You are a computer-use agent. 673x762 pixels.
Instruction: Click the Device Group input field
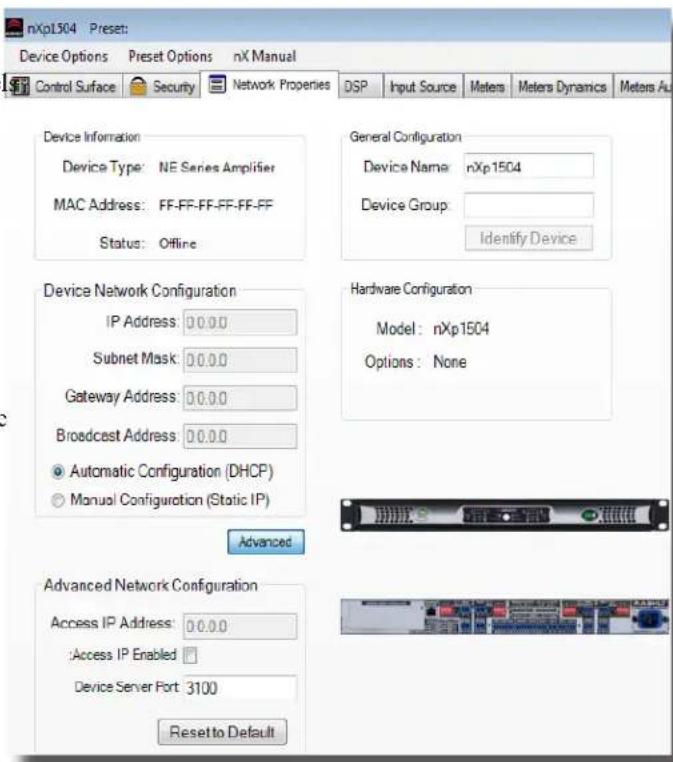tap(528, 205)
